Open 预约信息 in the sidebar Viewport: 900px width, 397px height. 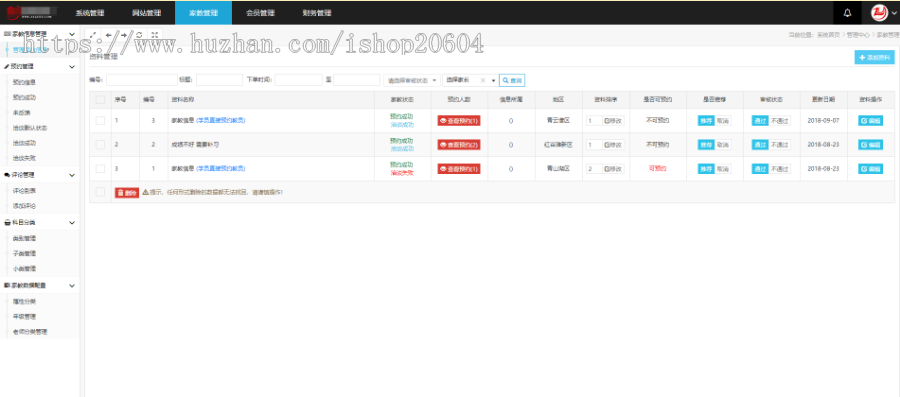coord(24,82)
